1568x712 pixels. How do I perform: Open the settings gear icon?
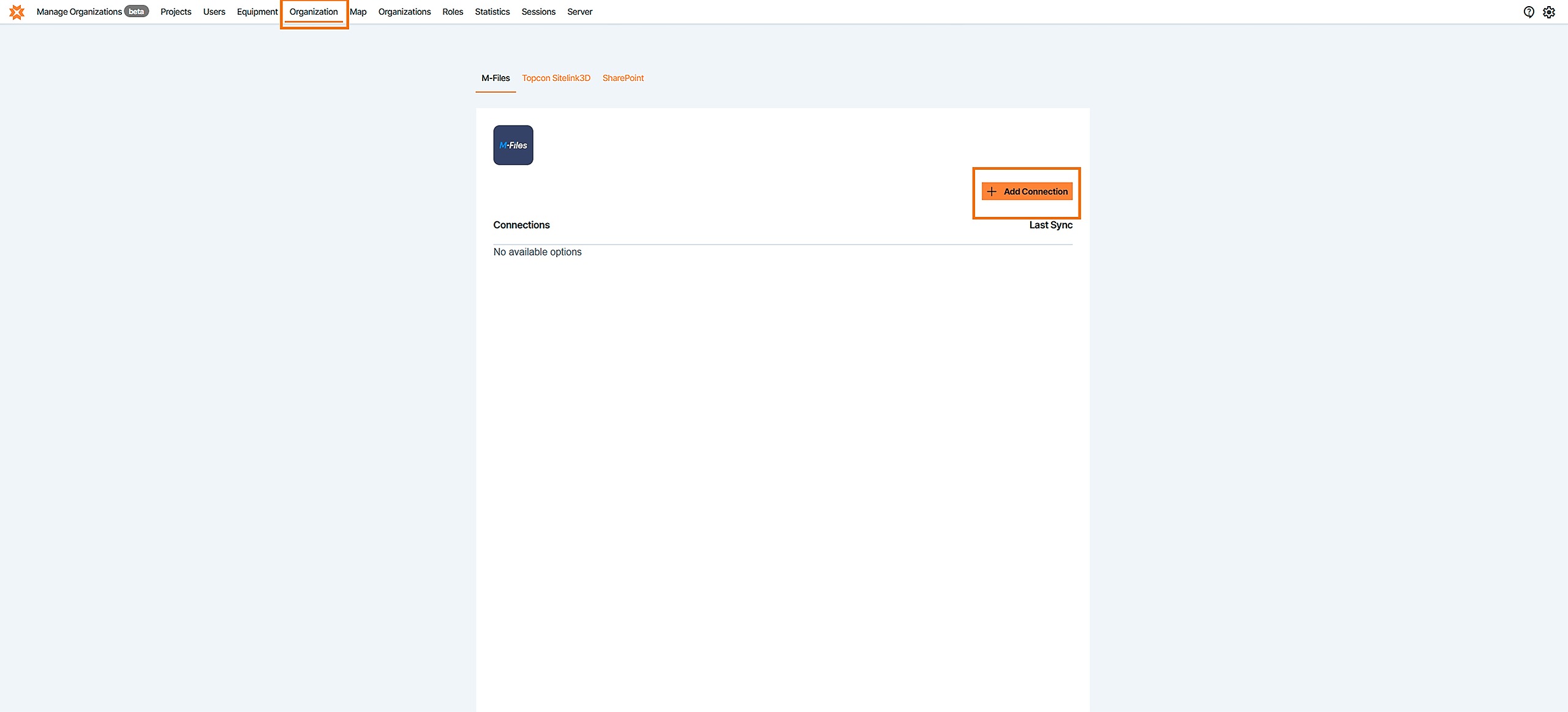(x=1549, y=12)
